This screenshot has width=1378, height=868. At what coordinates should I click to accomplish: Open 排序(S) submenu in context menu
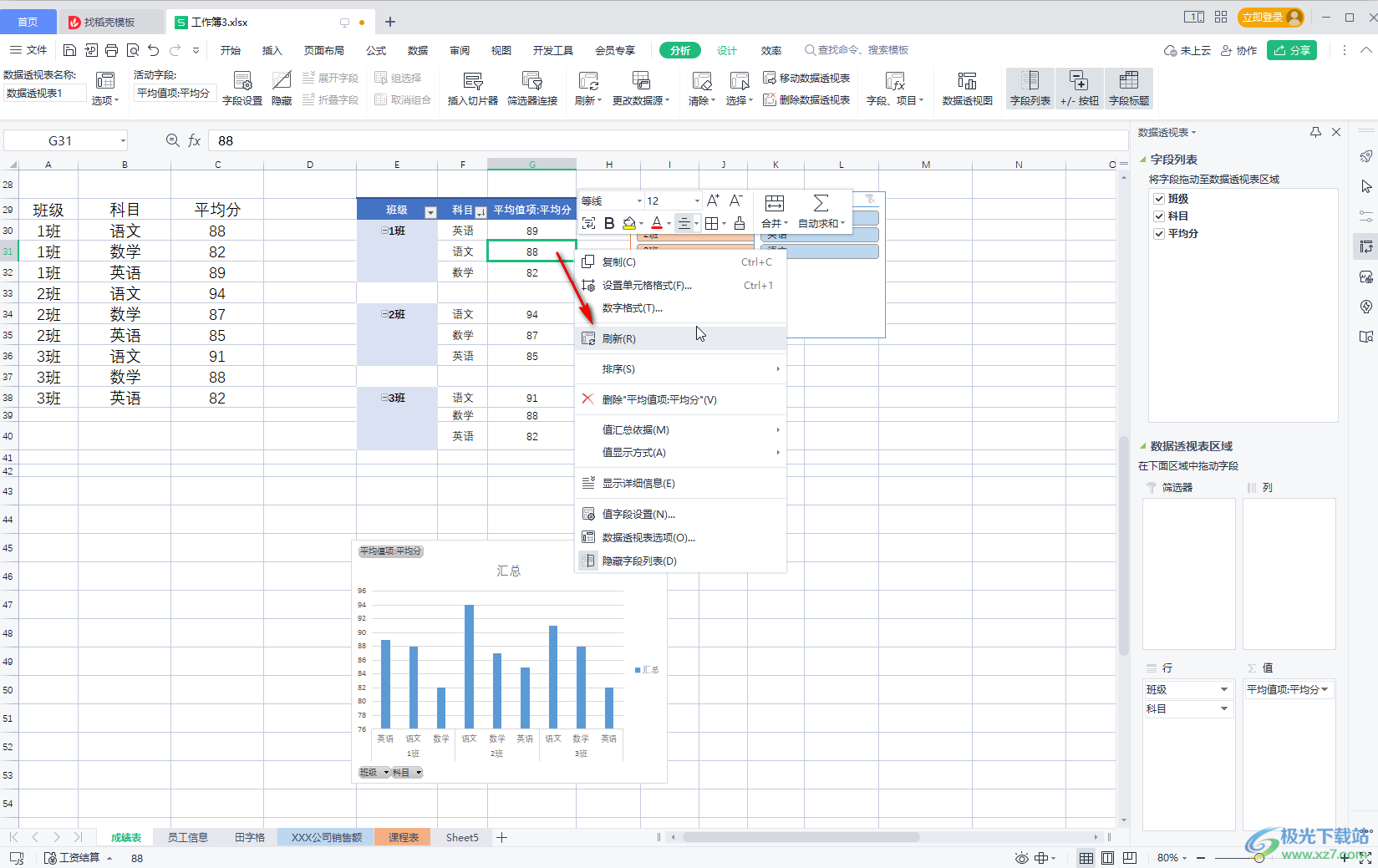(x=681, y=369)
